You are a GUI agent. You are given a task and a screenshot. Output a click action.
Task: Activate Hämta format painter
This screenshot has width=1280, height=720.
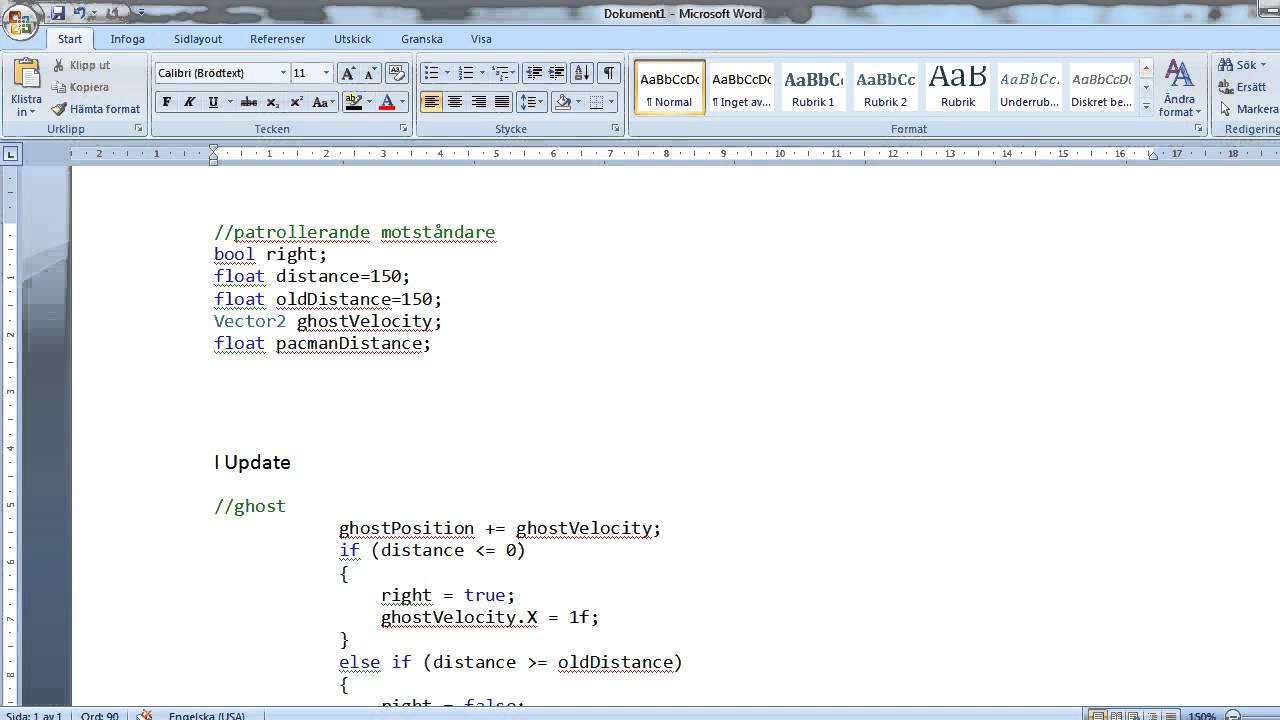click(97, 109)
